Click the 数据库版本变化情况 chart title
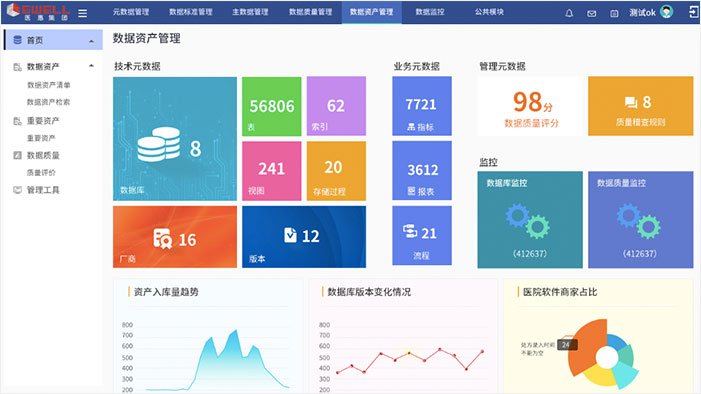This screenshot has width=701, height=394. coord(369,292)
